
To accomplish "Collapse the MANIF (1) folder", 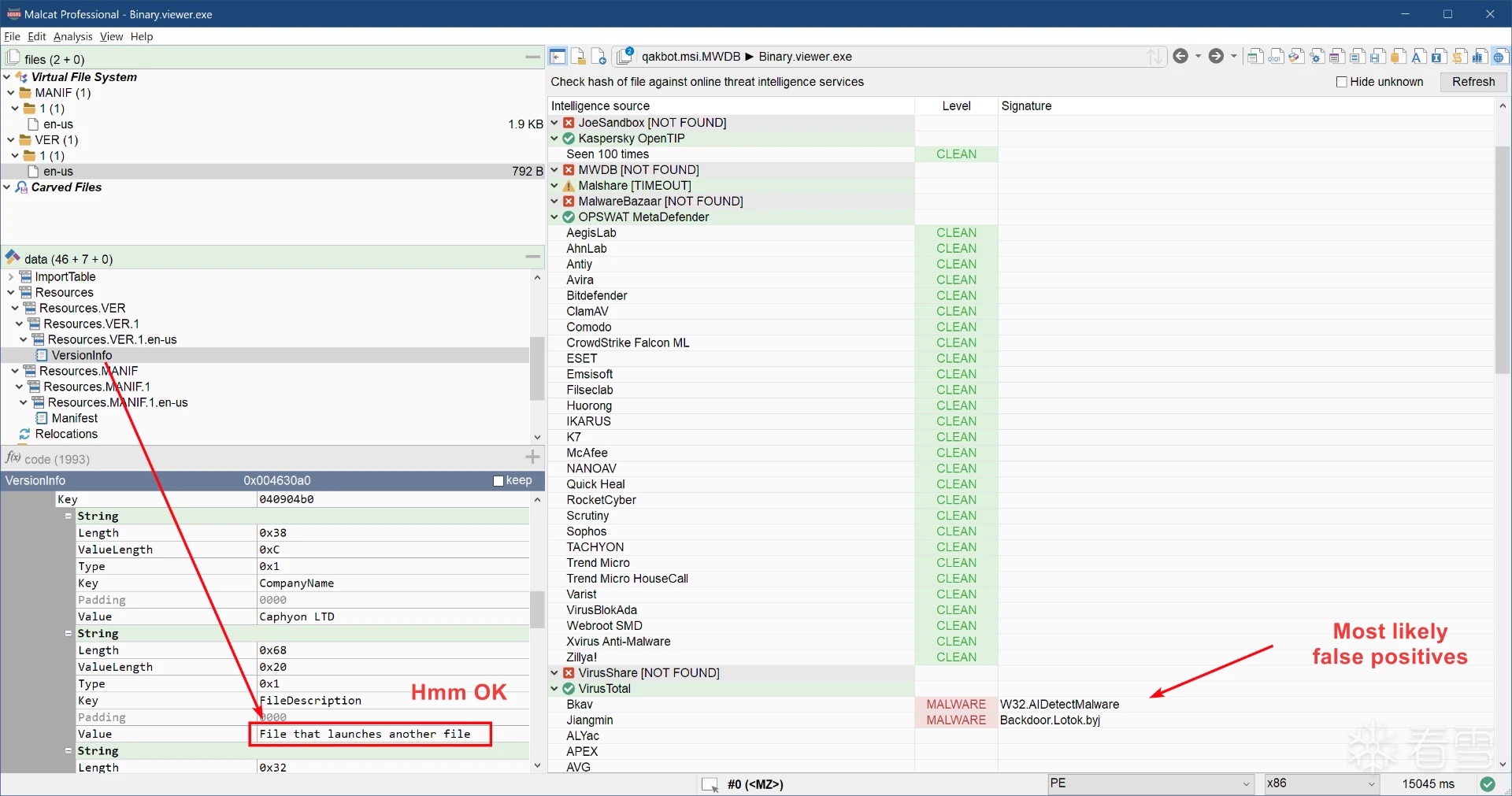I will click(x=10, y=93).
